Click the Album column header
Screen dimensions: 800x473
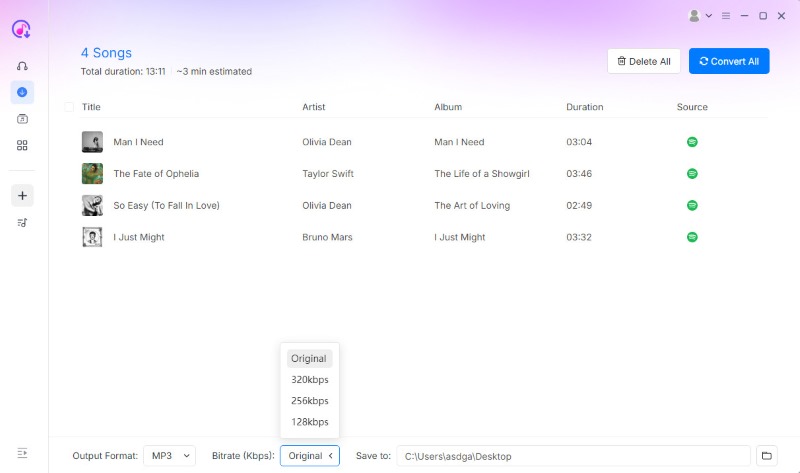click(448, 107)
